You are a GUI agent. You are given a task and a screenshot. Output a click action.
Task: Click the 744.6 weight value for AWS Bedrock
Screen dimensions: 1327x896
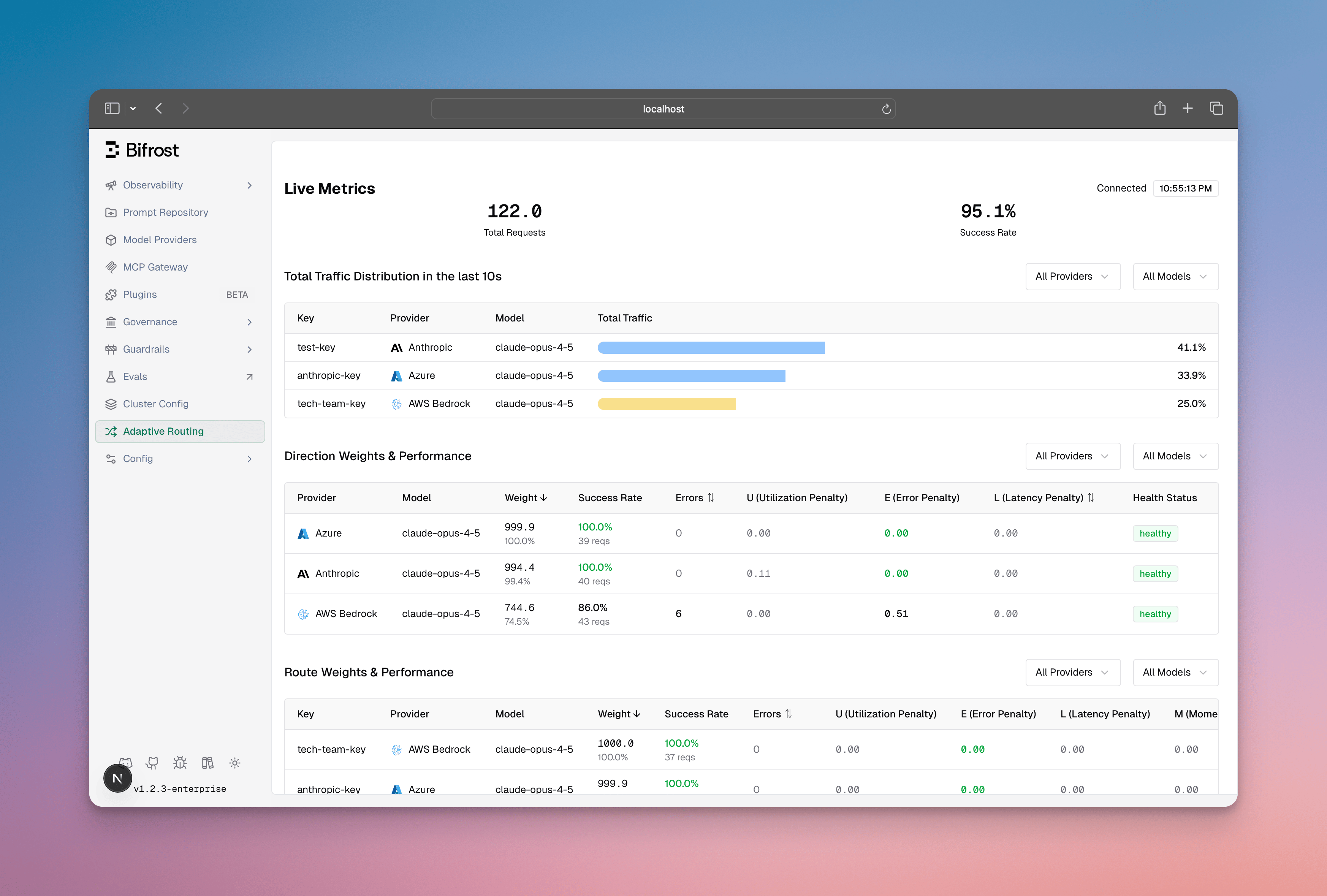519,608
